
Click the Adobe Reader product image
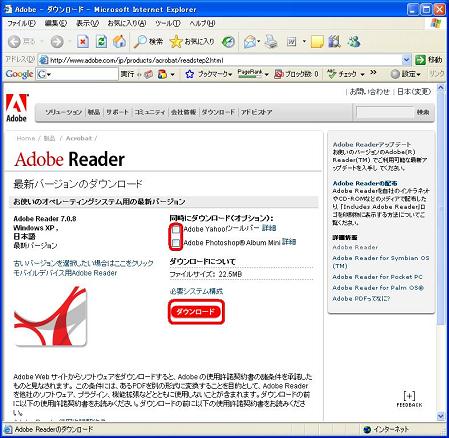[x=50, y=316]
